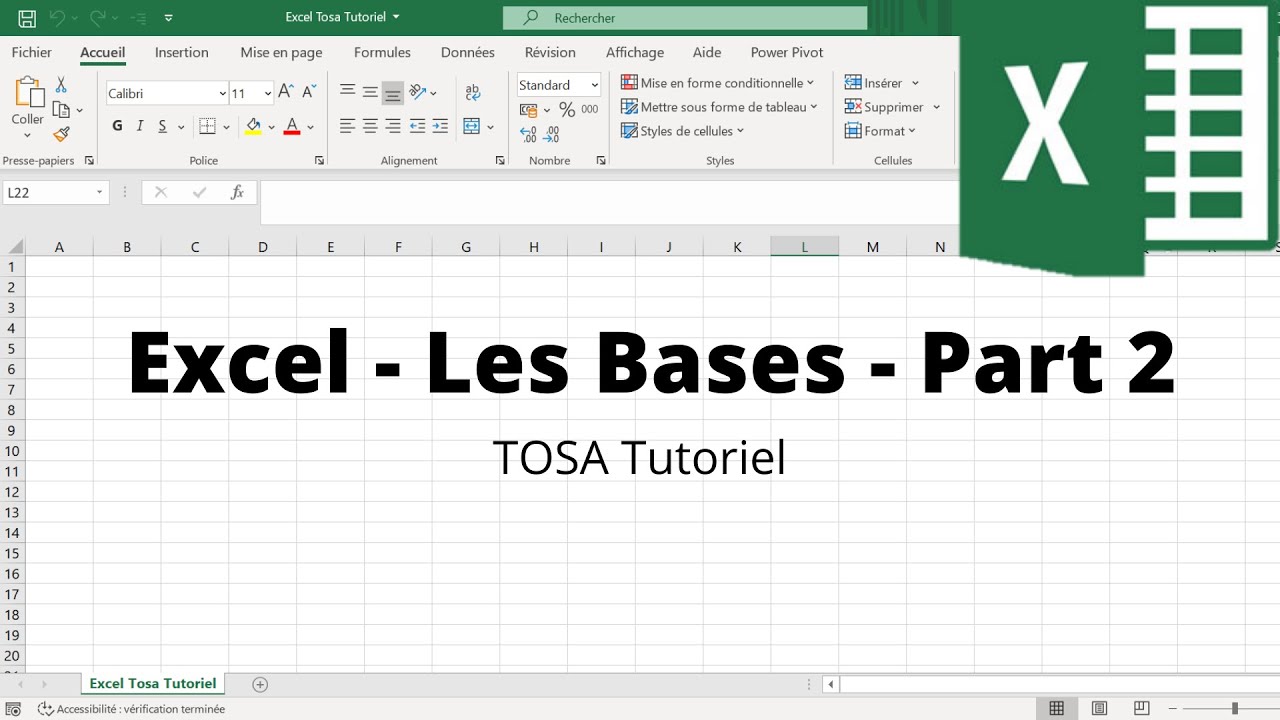1280x720 pixels.
Task: Switch to Page Layout view icon
Action: [1100, 708]
